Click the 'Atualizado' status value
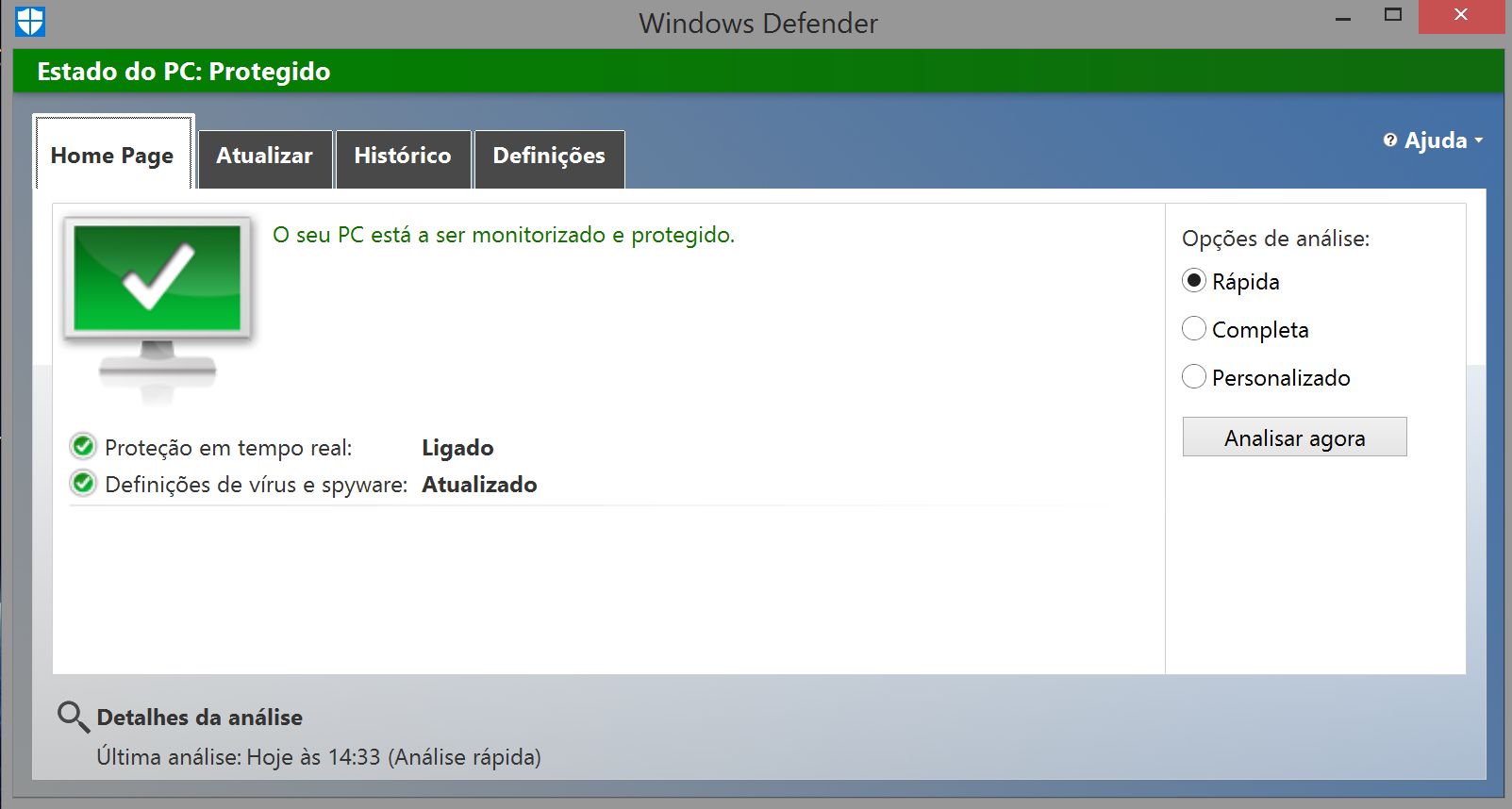 (479, 485)
